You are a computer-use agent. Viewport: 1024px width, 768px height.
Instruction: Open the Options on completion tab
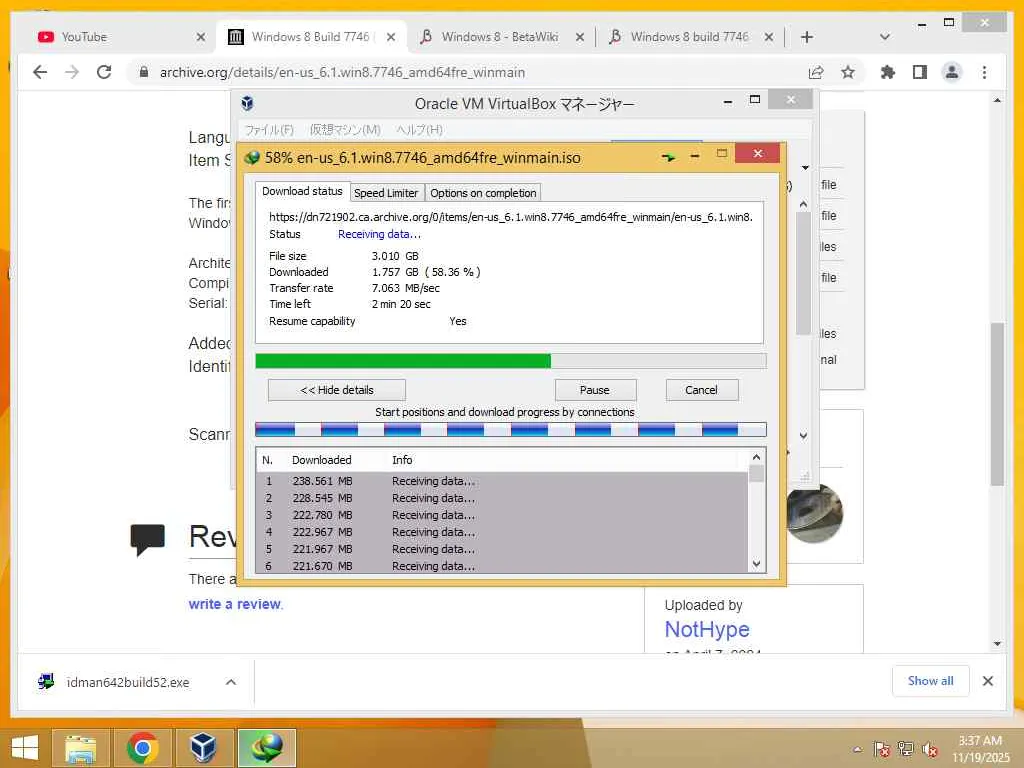coord(483,193)
